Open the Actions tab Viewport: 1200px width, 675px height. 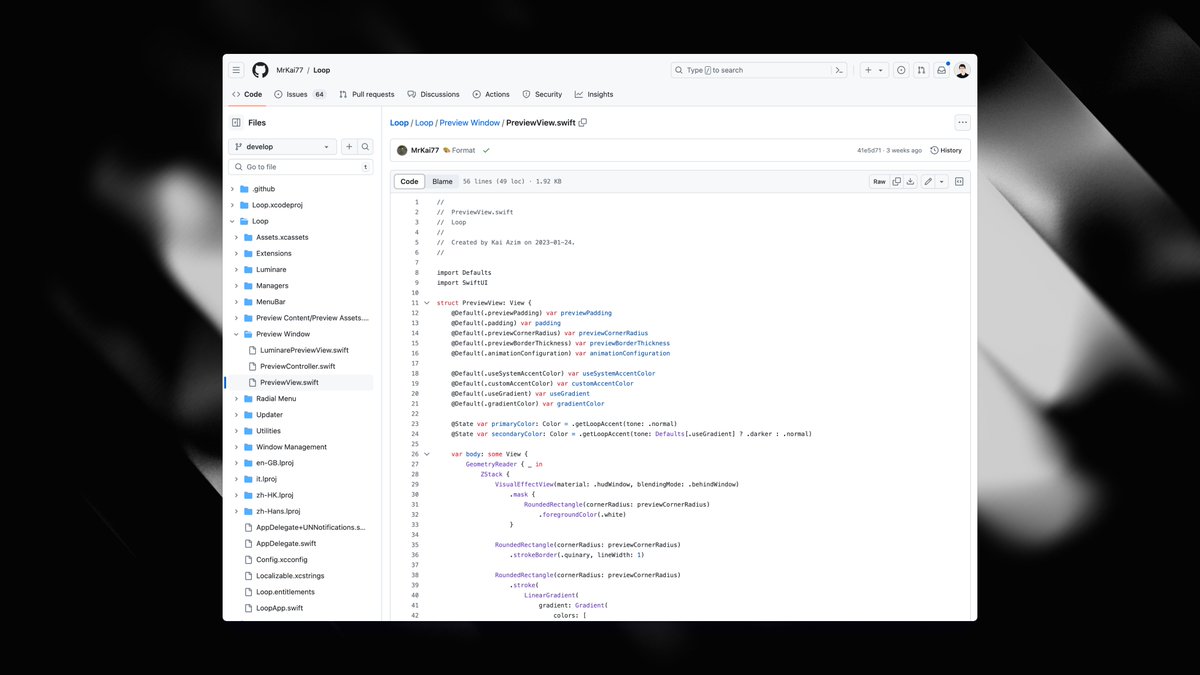(491, 94)
